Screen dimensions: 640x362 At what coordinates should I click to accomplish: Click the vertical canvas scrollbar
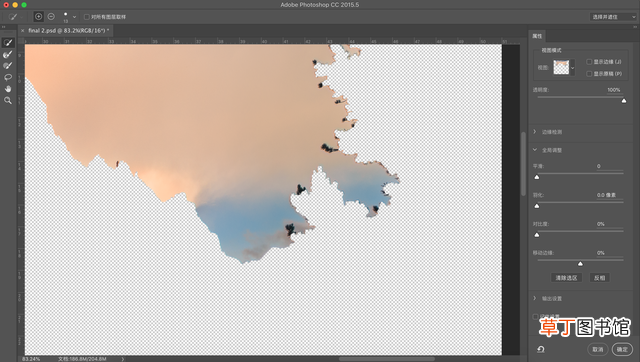tap(523, 163)
